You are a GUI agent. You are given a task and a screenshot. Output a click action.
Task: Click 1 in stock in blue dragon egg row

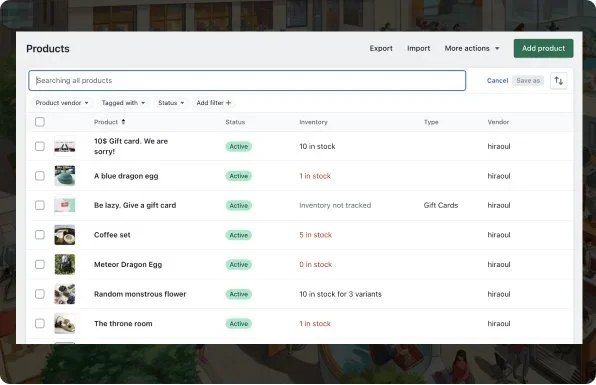[315, 176]
